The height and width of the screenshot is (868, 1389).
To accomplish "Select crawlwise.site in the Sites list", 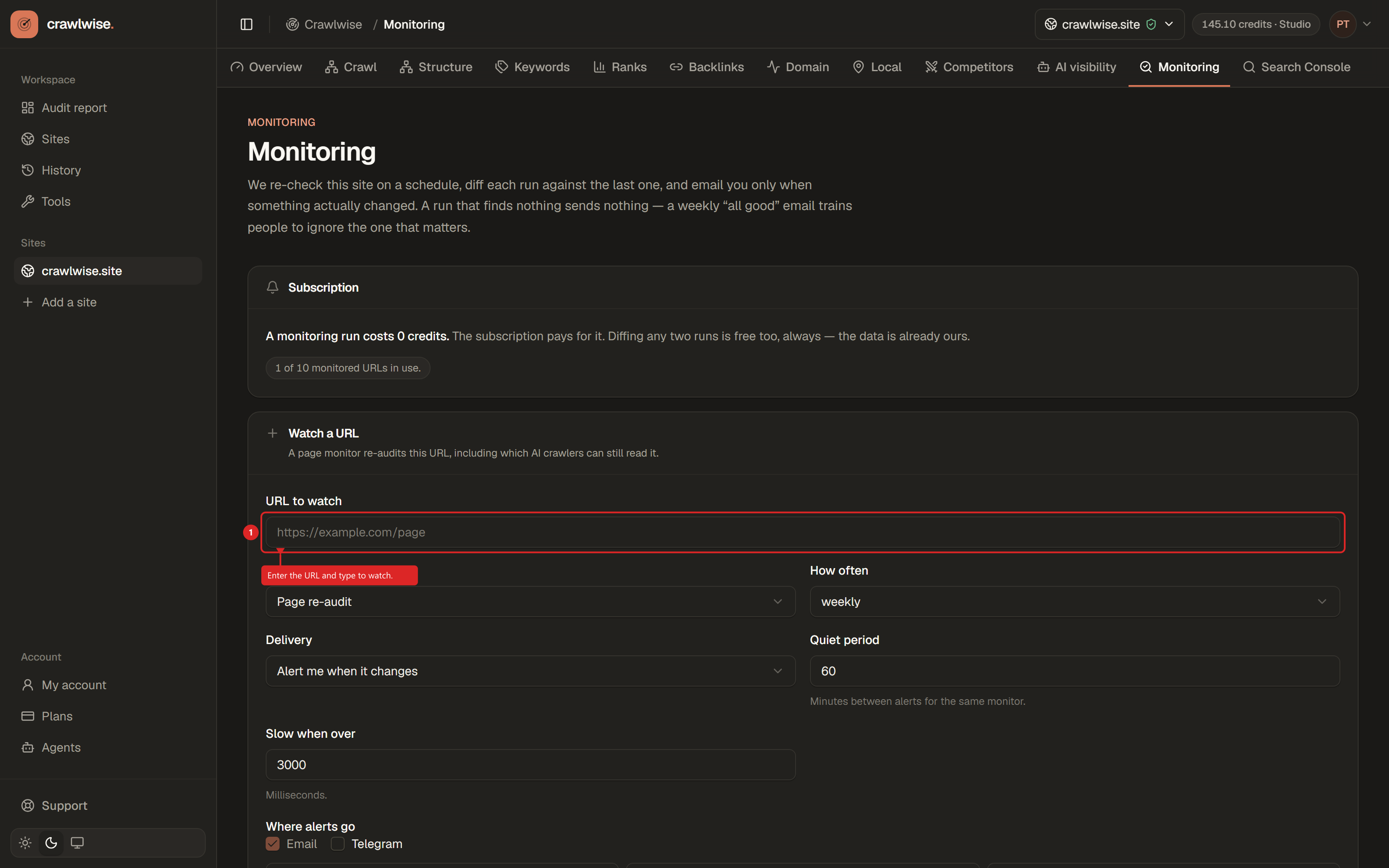I will (x=108, y=271).
